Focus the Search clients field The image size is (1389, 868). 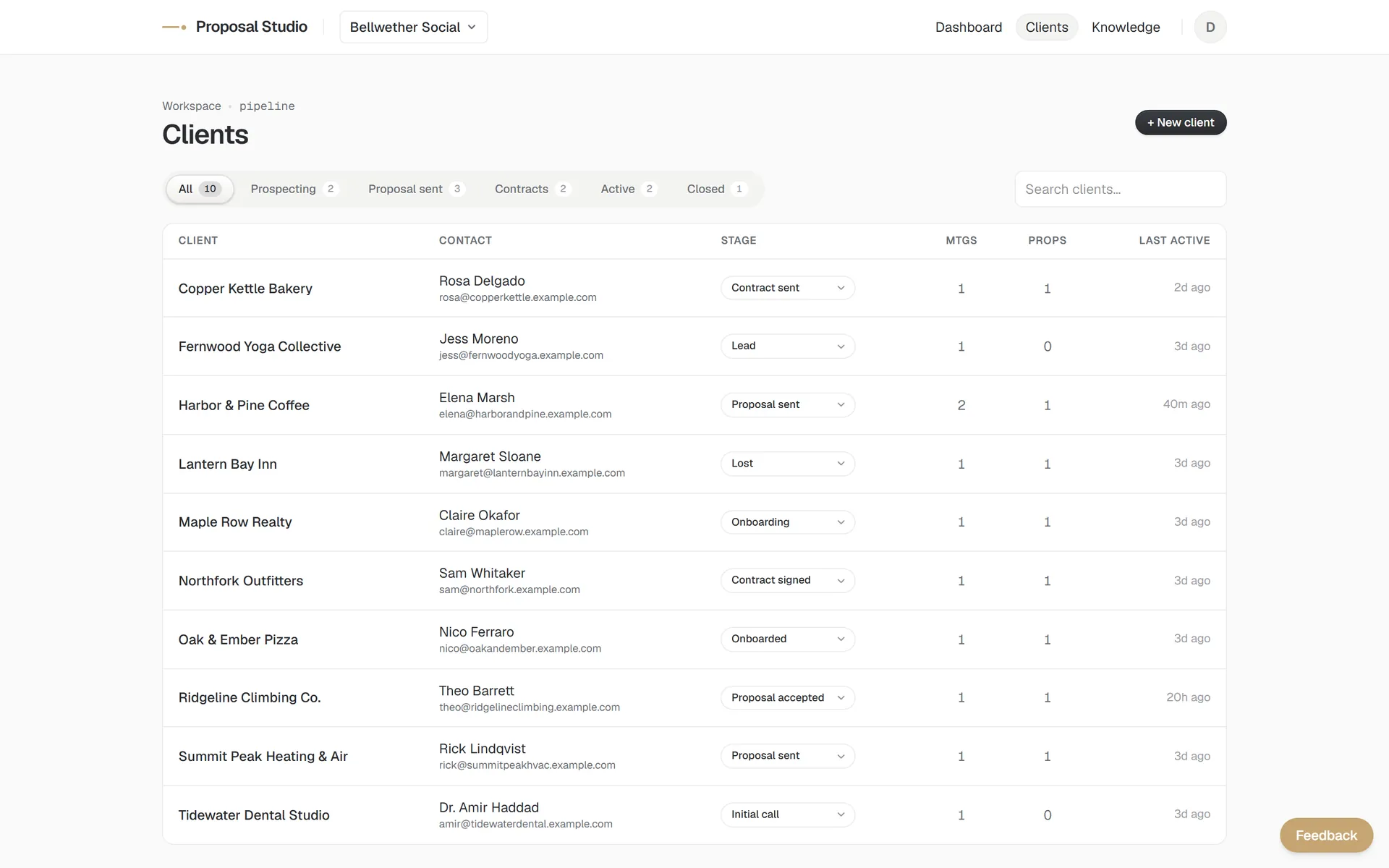(x=1120, y=189)
